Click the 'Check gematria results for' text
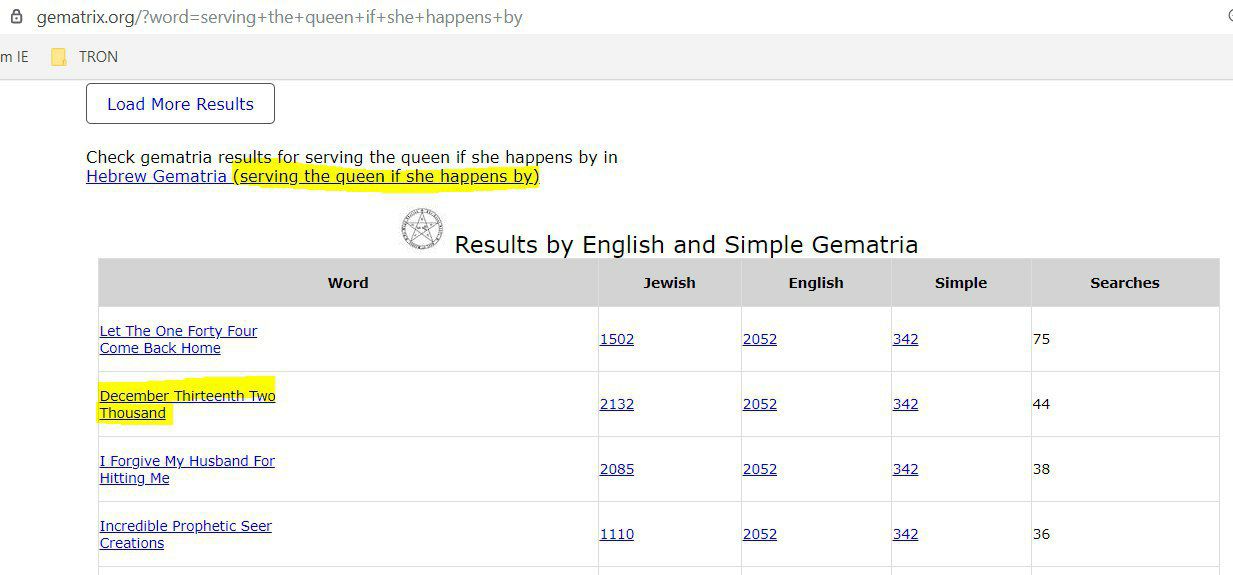Viewport: 1233px width, 575px height. 193,157
